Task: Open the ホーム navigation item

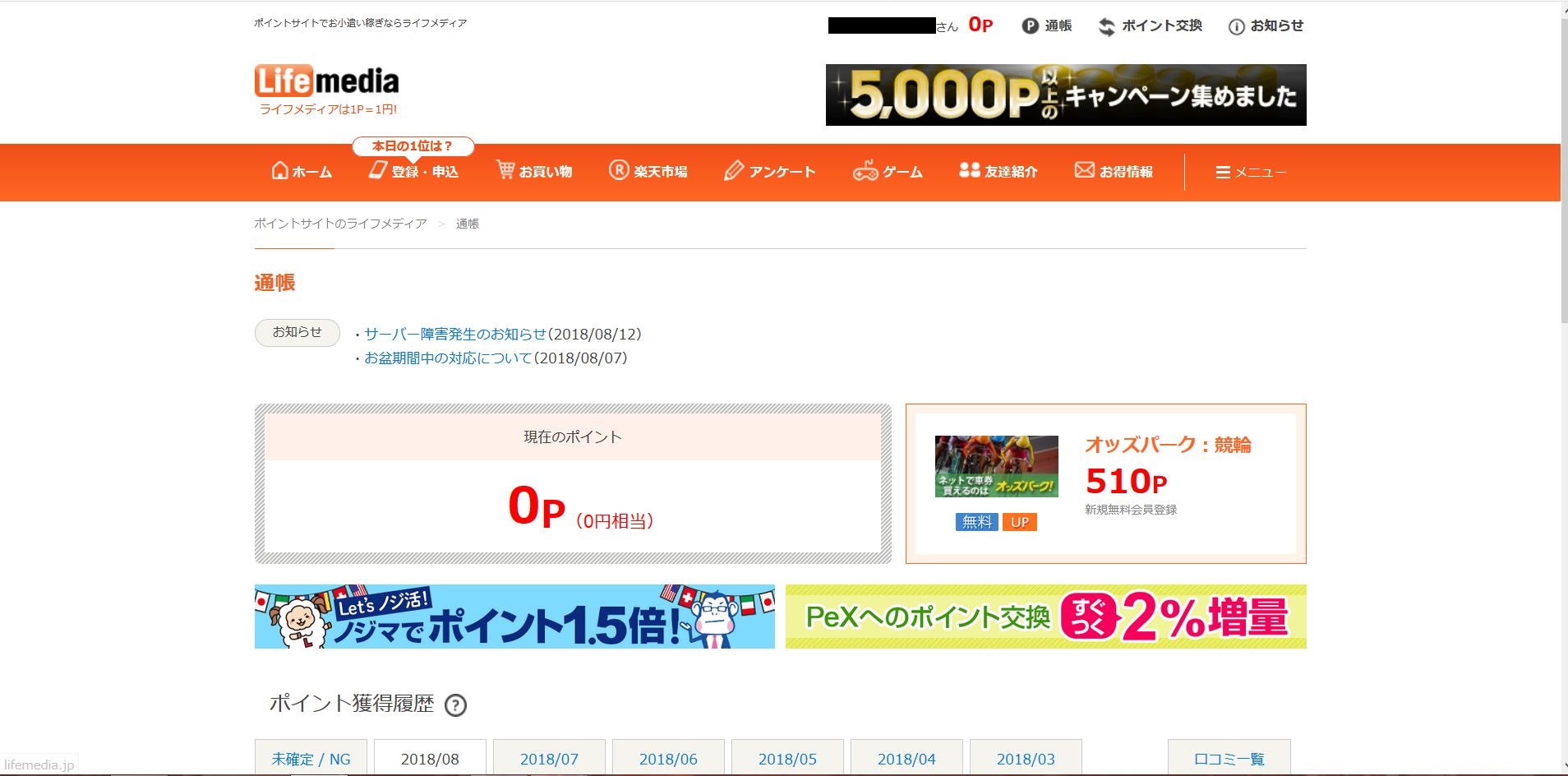Action: [302, 171]
